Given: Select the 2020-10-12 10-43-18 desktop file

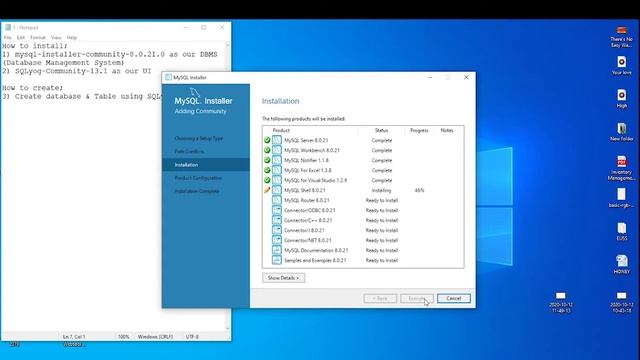Looking at the screenshot, I should (x=622, y=302).
